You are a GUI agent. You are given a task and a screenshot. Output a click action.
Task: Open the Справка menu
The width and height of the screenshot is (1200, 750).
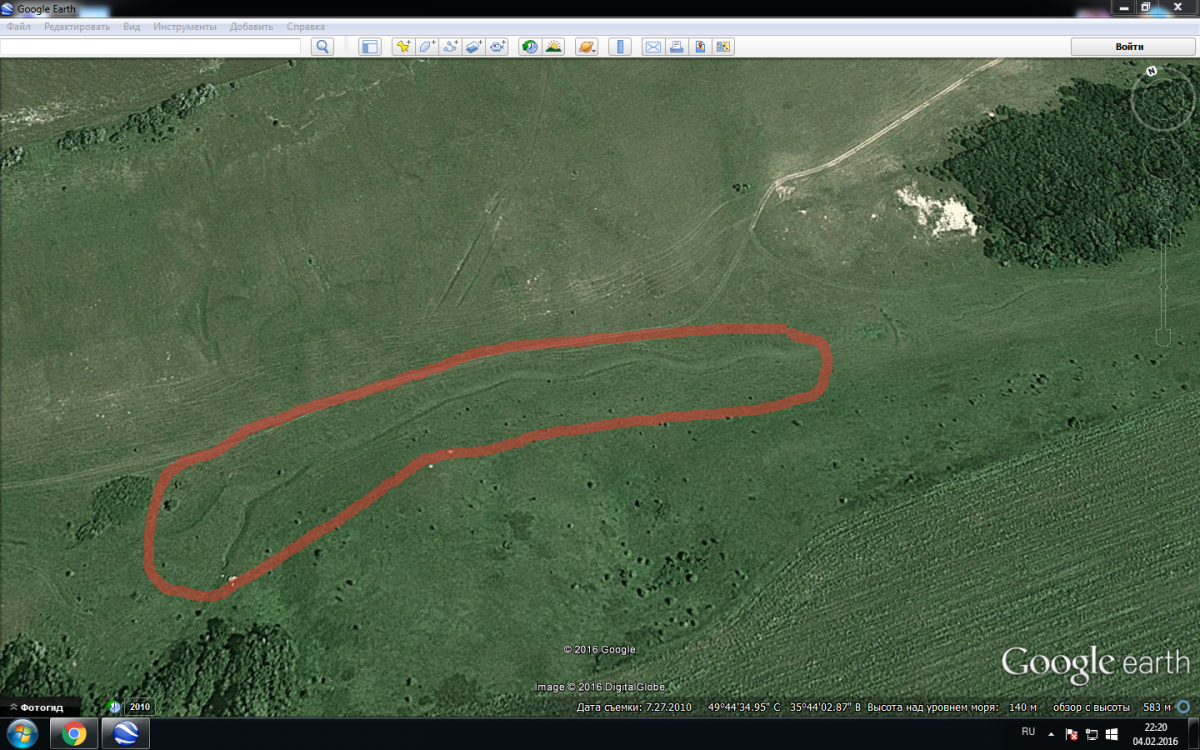[x=305, y=27]
